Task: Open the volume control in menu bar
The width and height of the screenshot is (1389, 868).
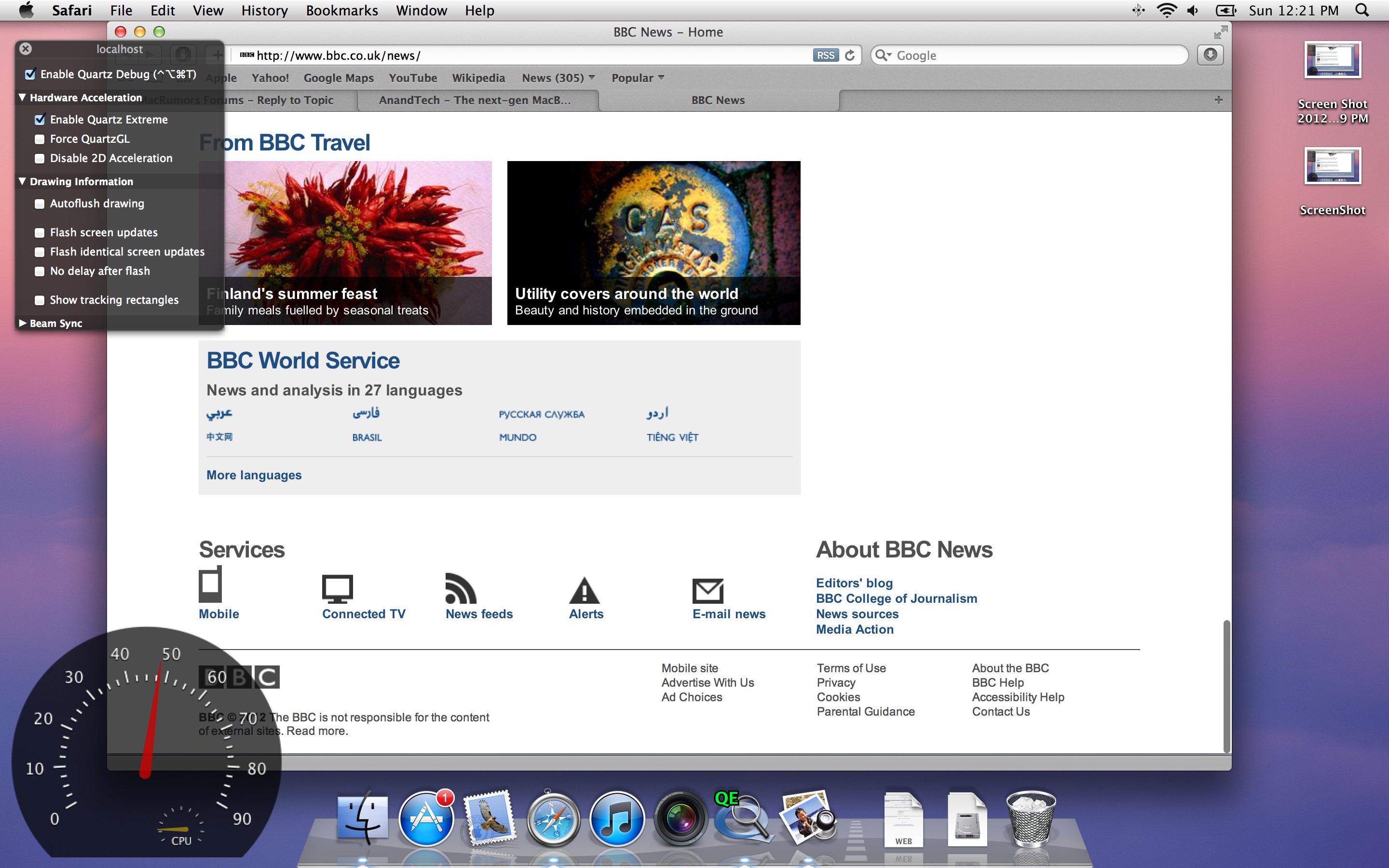Action: click(1193, 10)
